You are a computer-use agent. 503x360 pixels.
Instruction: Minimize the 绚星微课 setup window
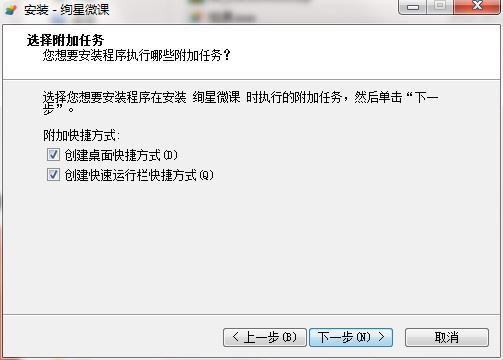(x=412, y=7)
